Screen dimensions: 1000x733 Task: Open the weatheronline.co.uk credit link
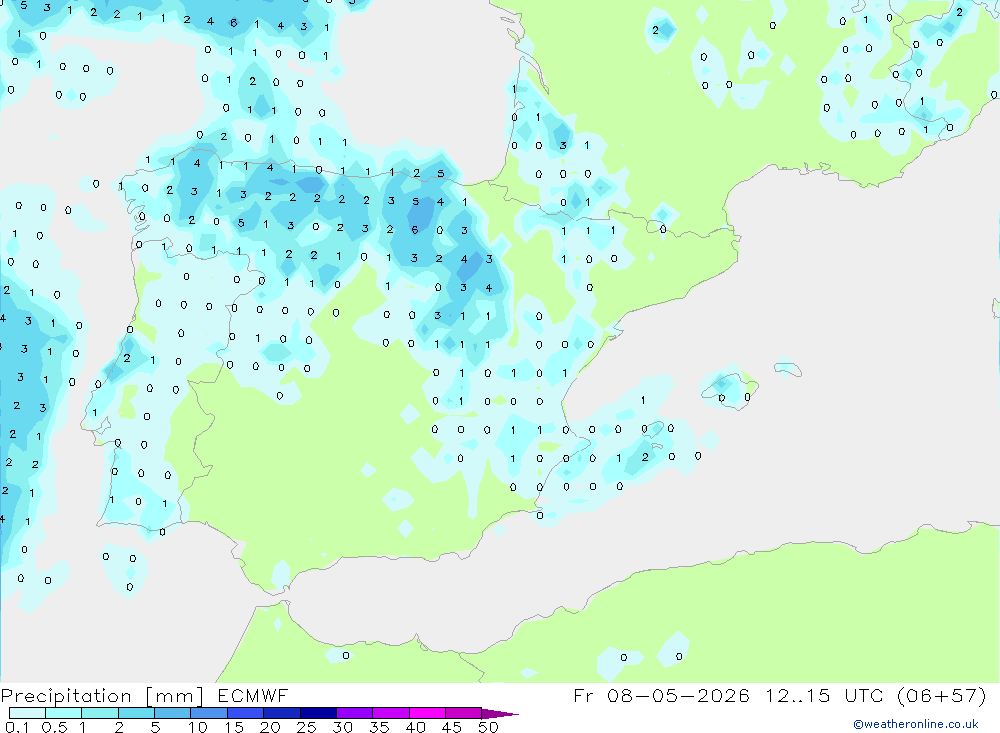[x=916, y=724]
